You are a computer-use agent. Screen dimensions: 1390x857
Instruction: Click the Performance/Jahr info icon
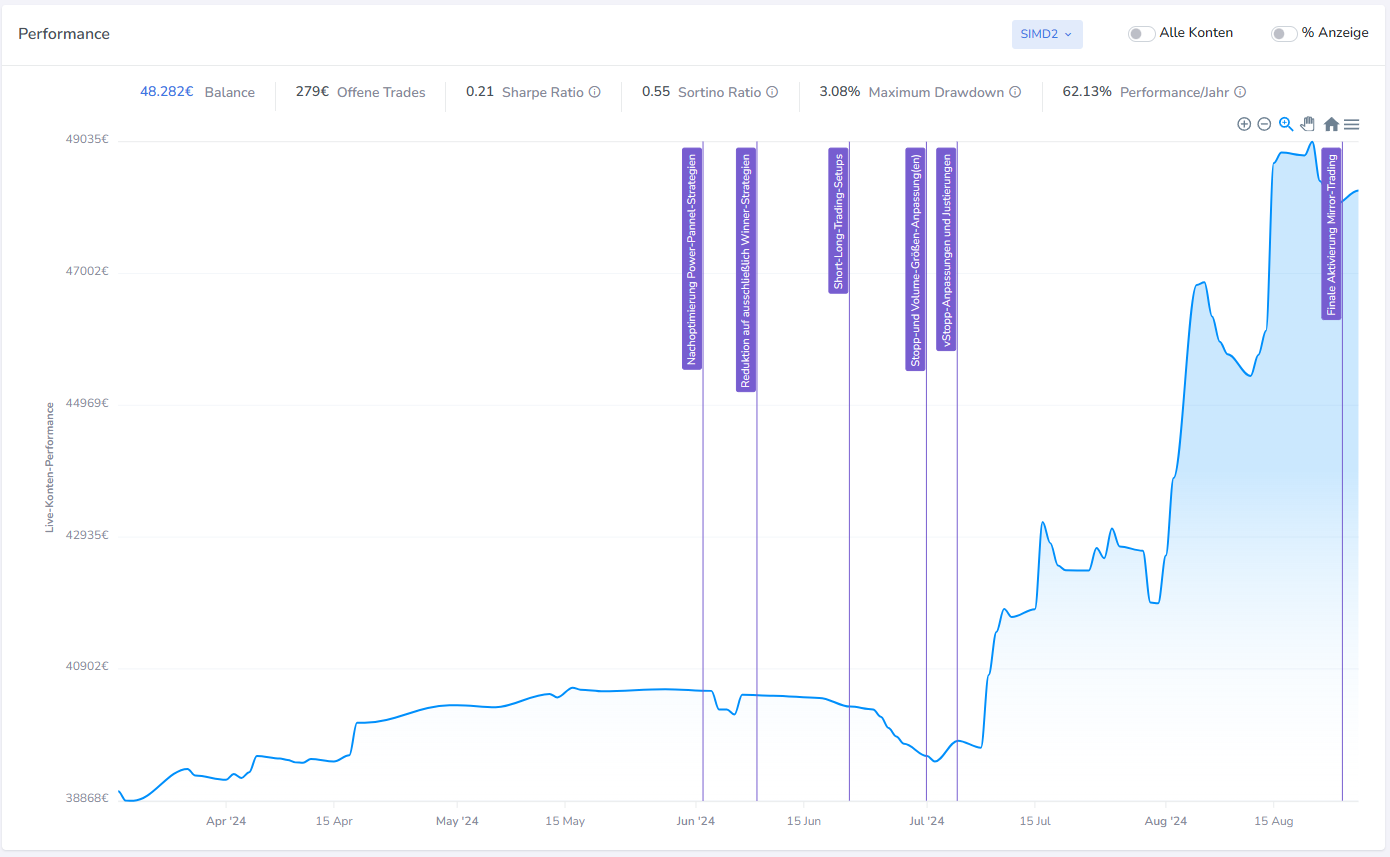1240,92
